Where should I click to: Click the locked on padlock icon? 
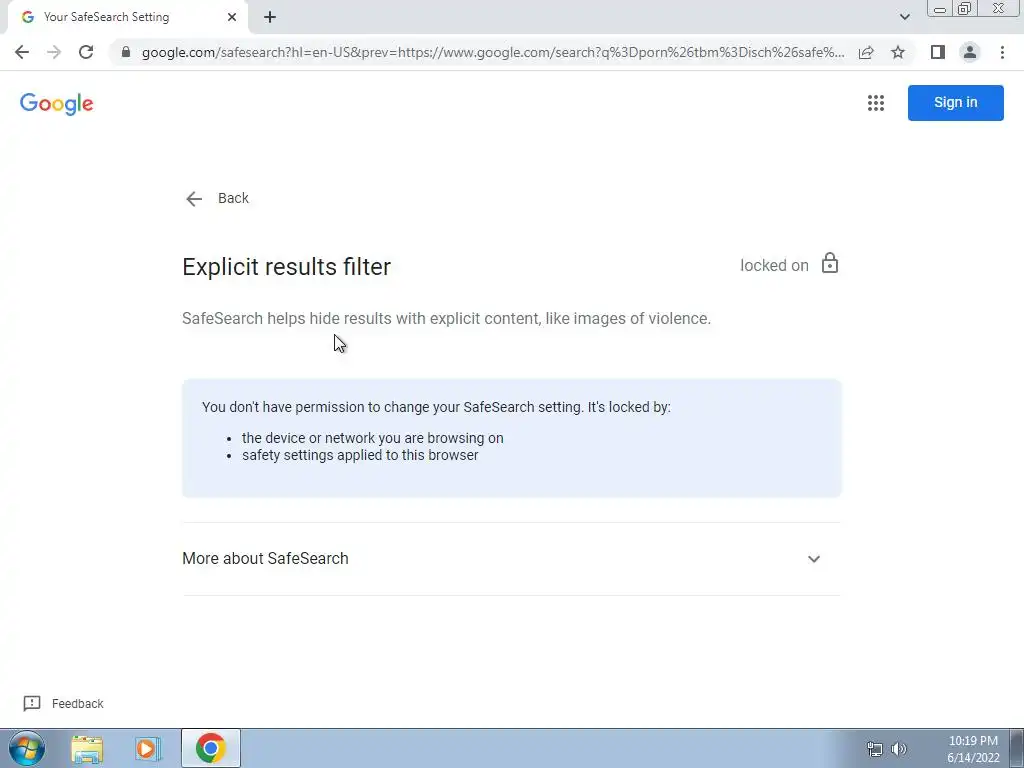click(x=829, y=263)
